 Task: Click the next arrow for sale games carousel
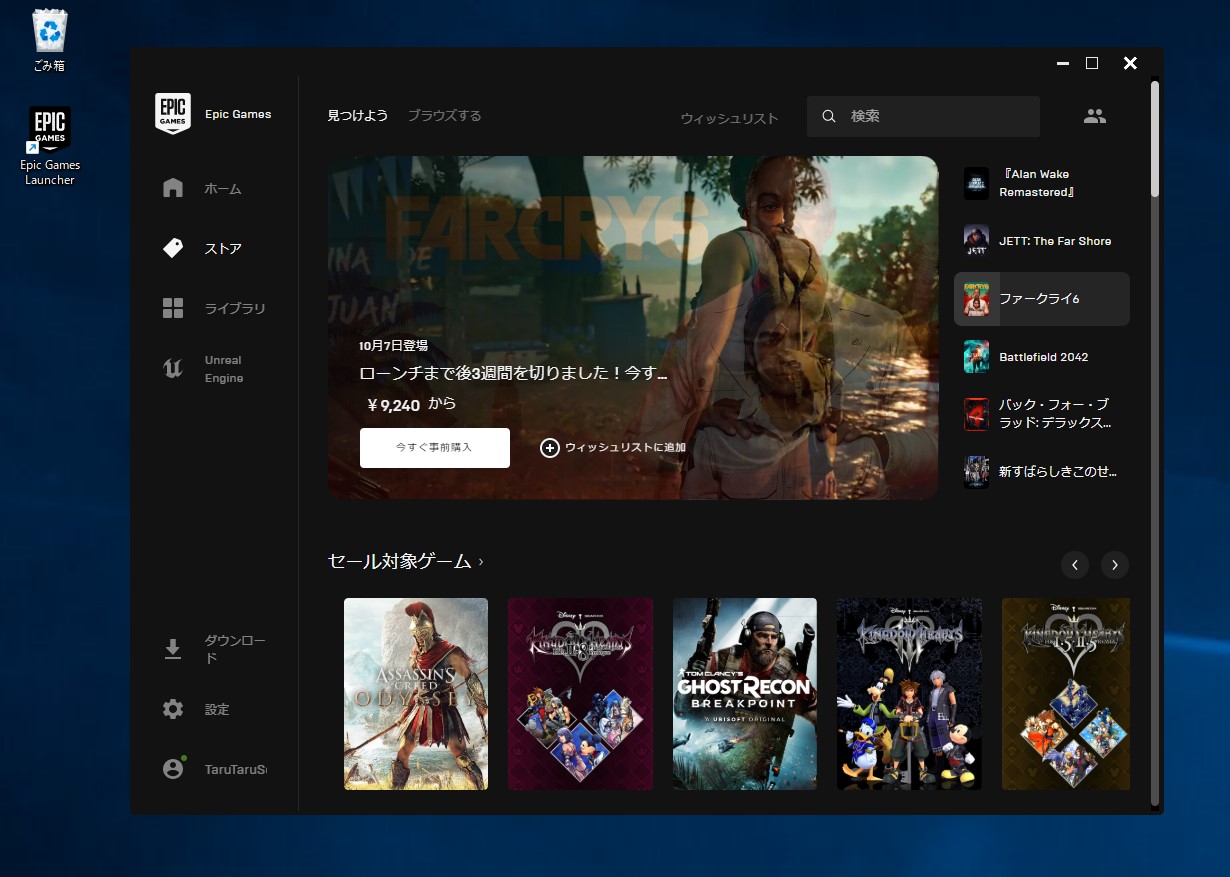pyautogui.click(x=1115, y=565)
